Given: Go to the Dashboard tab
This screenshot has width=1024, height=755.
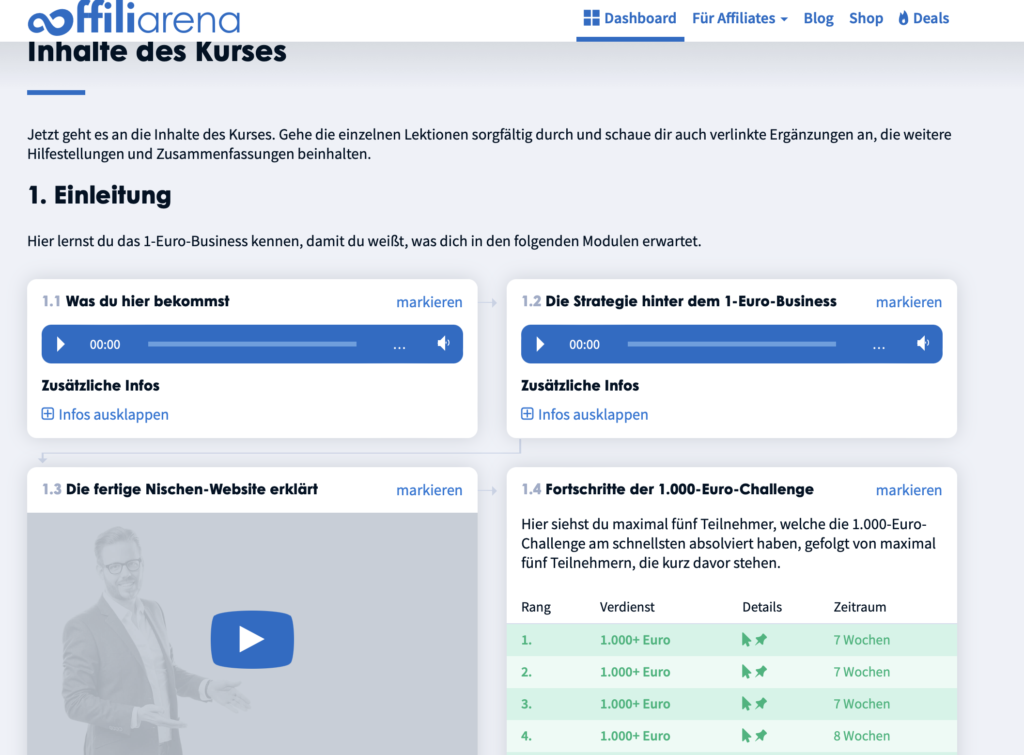Looking at the screenshot, I should pyautogui.click(x=630, y=18).
